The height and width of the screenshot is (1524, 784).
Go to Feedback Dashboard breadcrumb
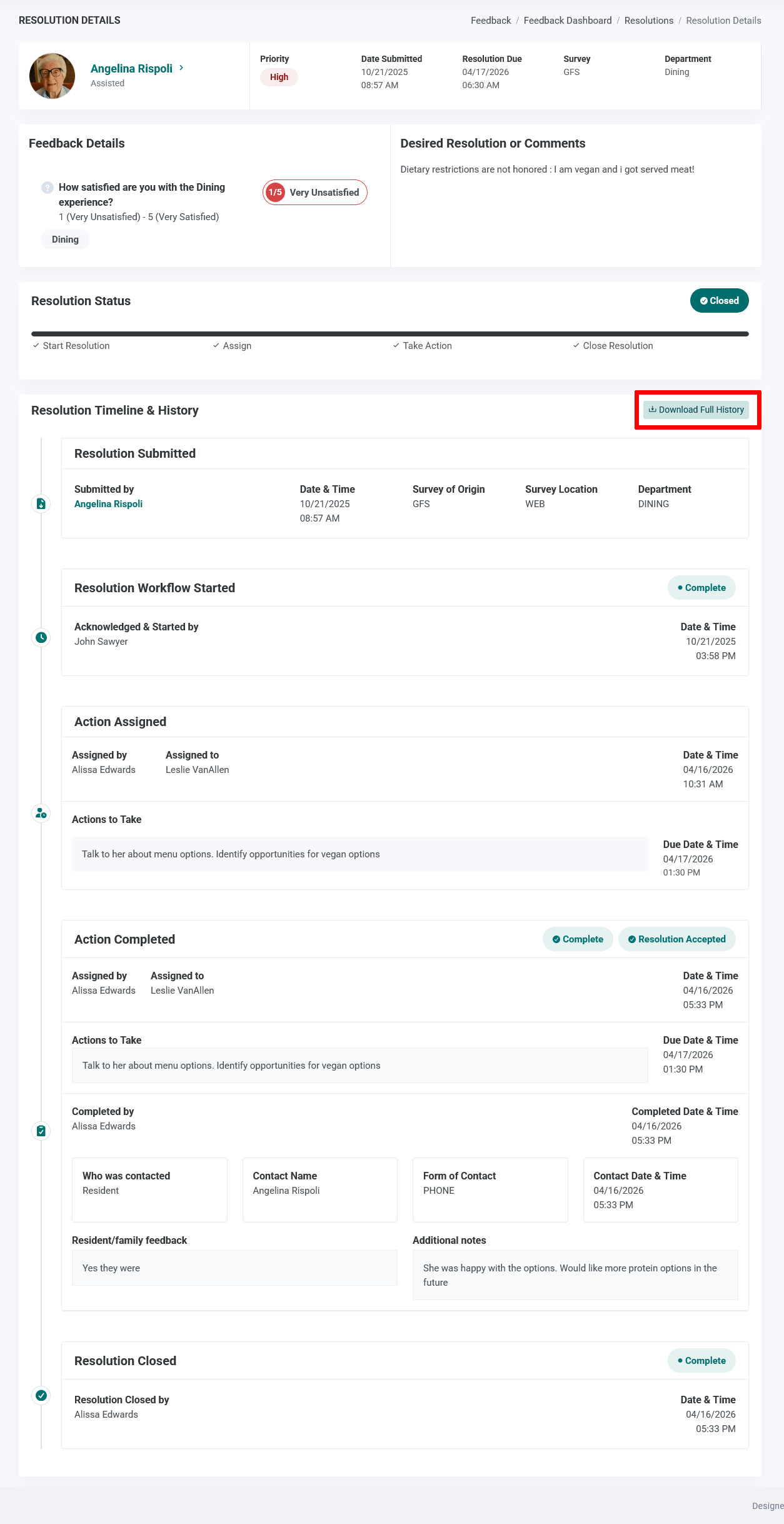click(x=568, y=21)
